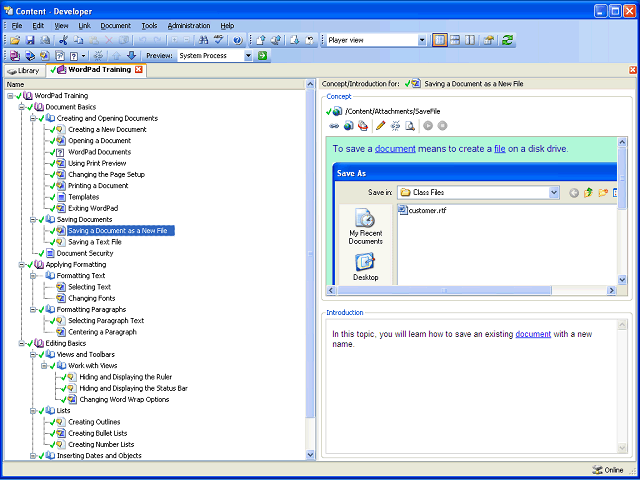The width and height of the screenshot is (640, 480).
Task: Click the New Section blue book icon
Action: pyautogui.click(x=30, y=56)
